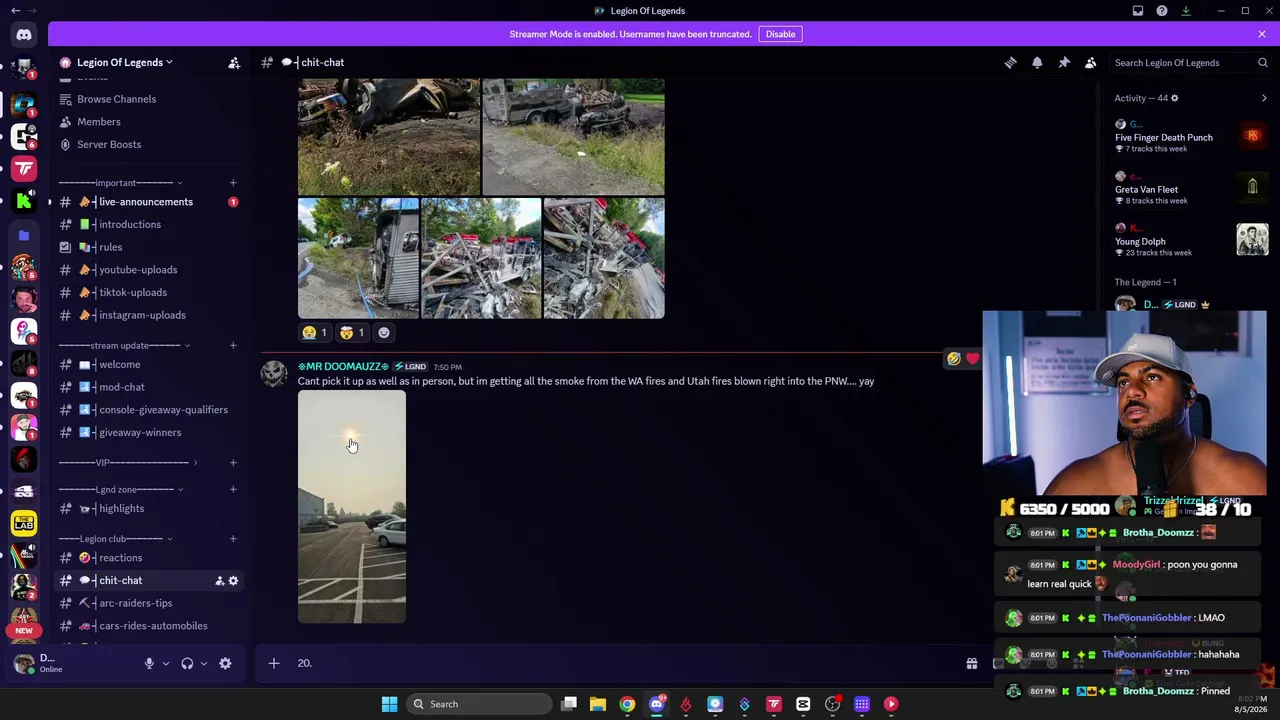Open Task View on taskbar
1280x720 pixels.
click(x=569, y=704)
